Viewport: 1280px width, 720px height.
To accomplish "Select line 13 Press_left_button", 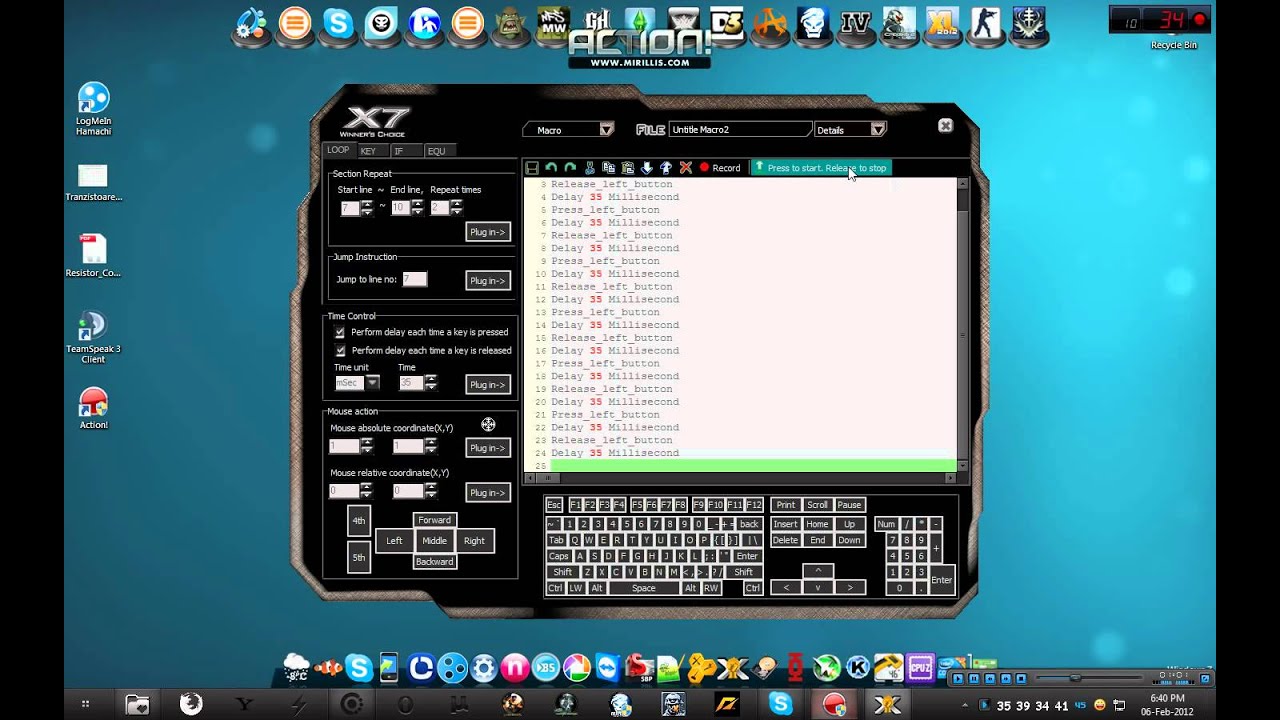I will point(605,312).
